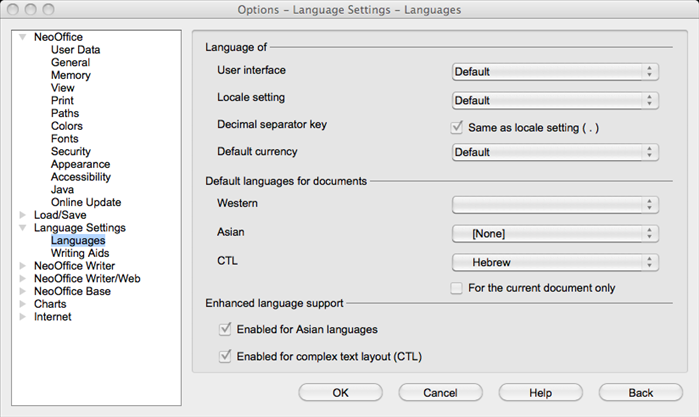Select Security in the options tree
699x417 pixels.
pyautogui.click(x=71, y=152)
